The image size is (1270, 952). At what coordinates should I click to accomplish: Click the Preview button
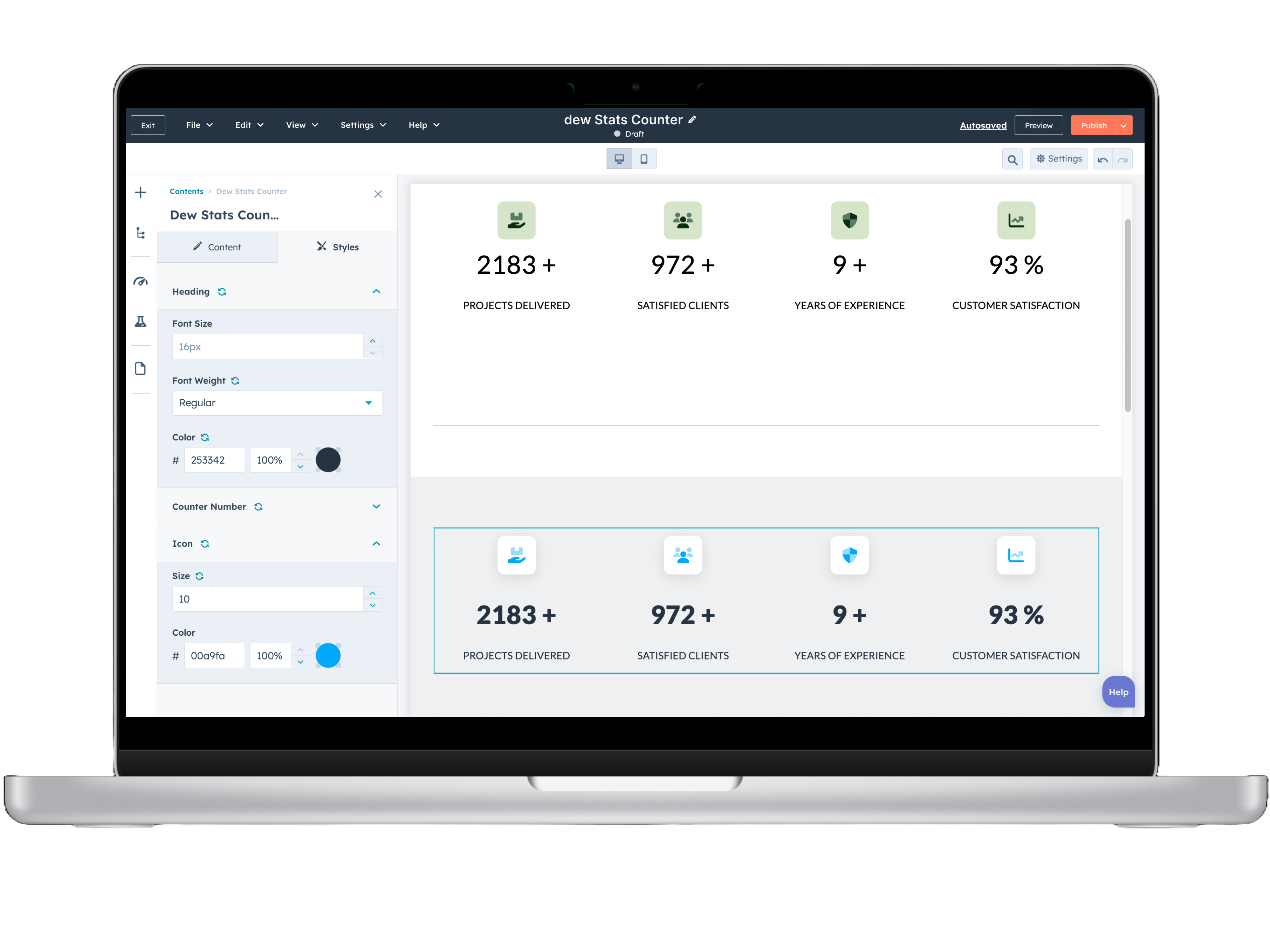pos(1038,126)
